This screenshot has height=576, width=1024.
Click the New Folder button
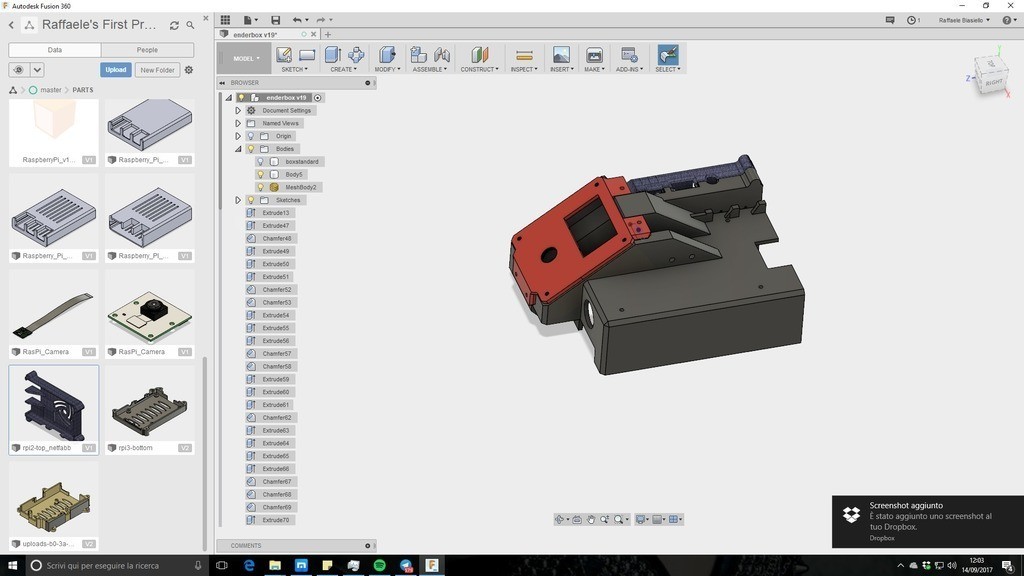click(157, 70)
